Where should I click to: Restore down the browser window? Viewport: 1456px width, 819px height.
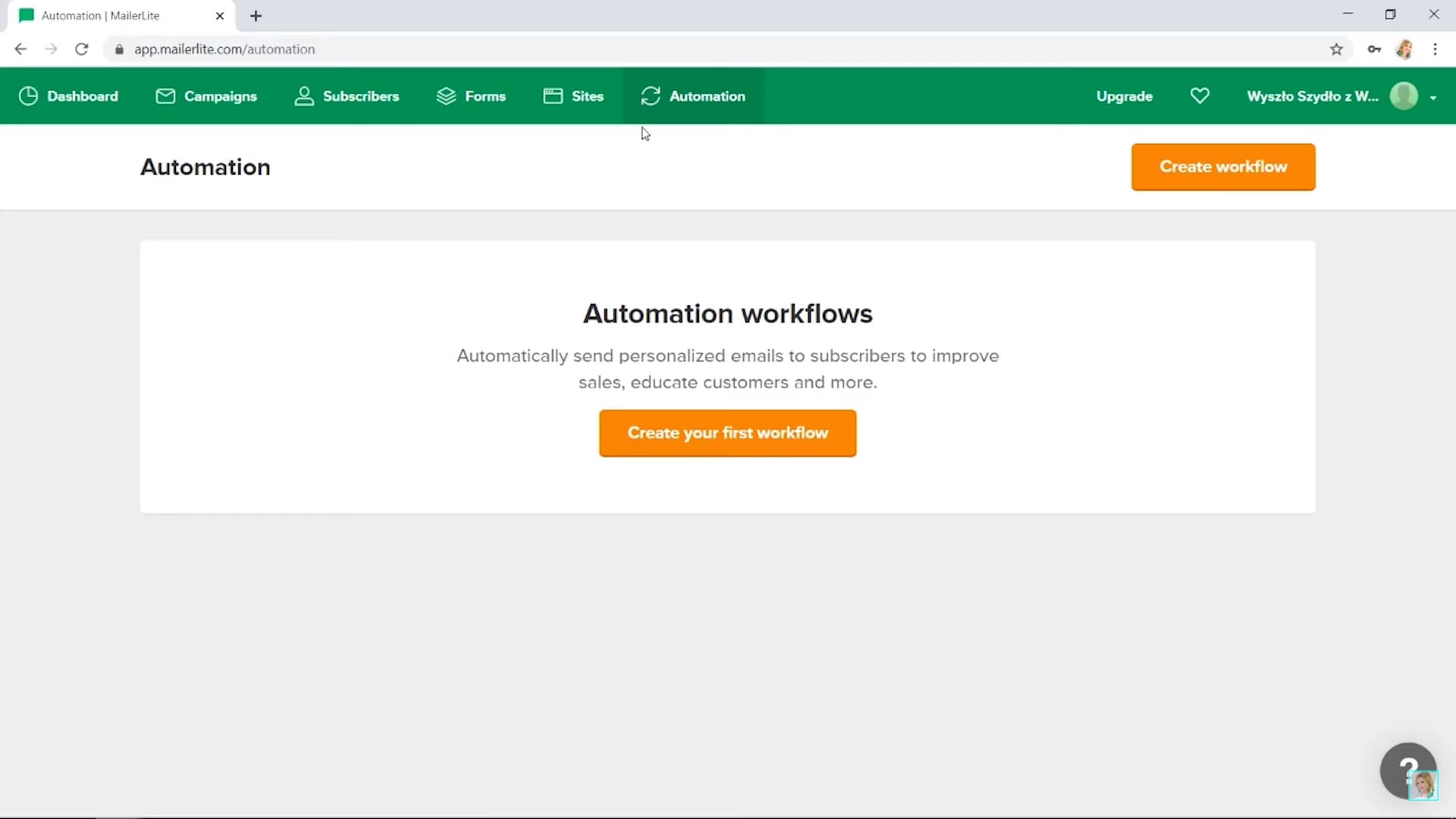click(1390, 14)
